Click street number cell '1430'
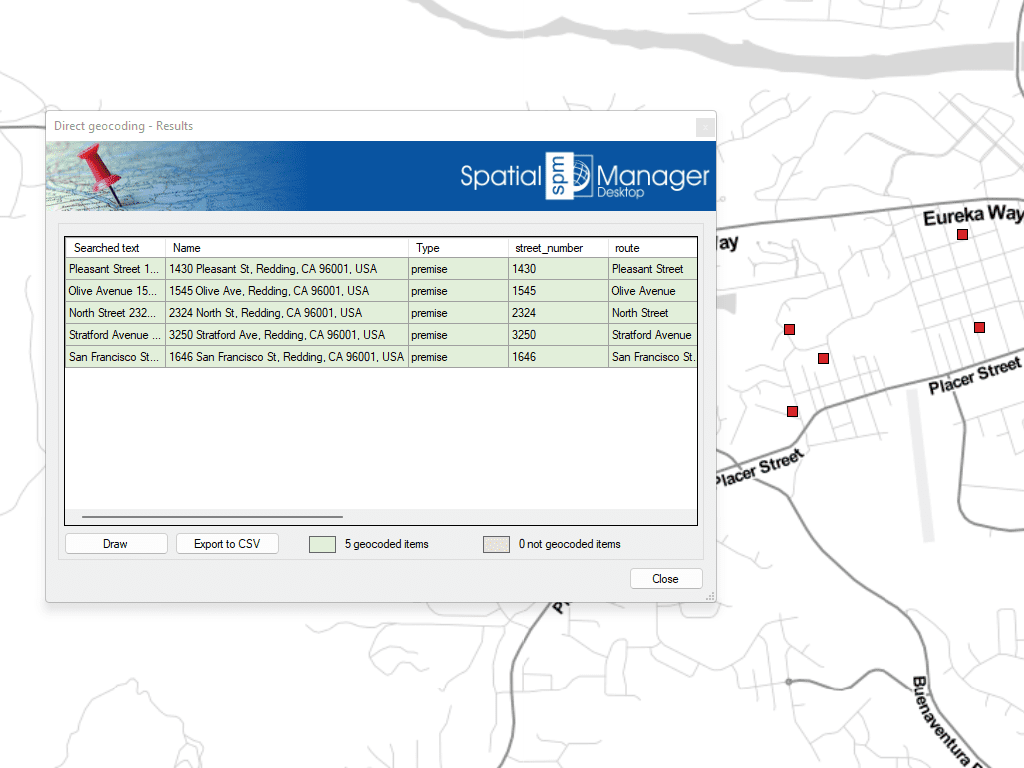 click(x=558, y=269)
